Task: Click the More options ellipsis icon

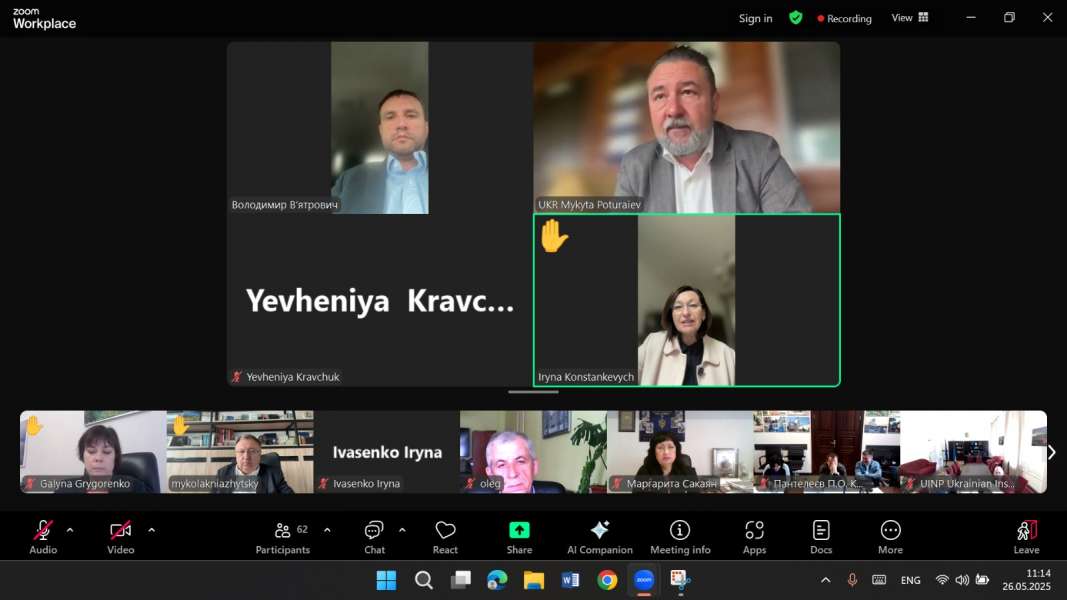Action: tap(890, 531)
